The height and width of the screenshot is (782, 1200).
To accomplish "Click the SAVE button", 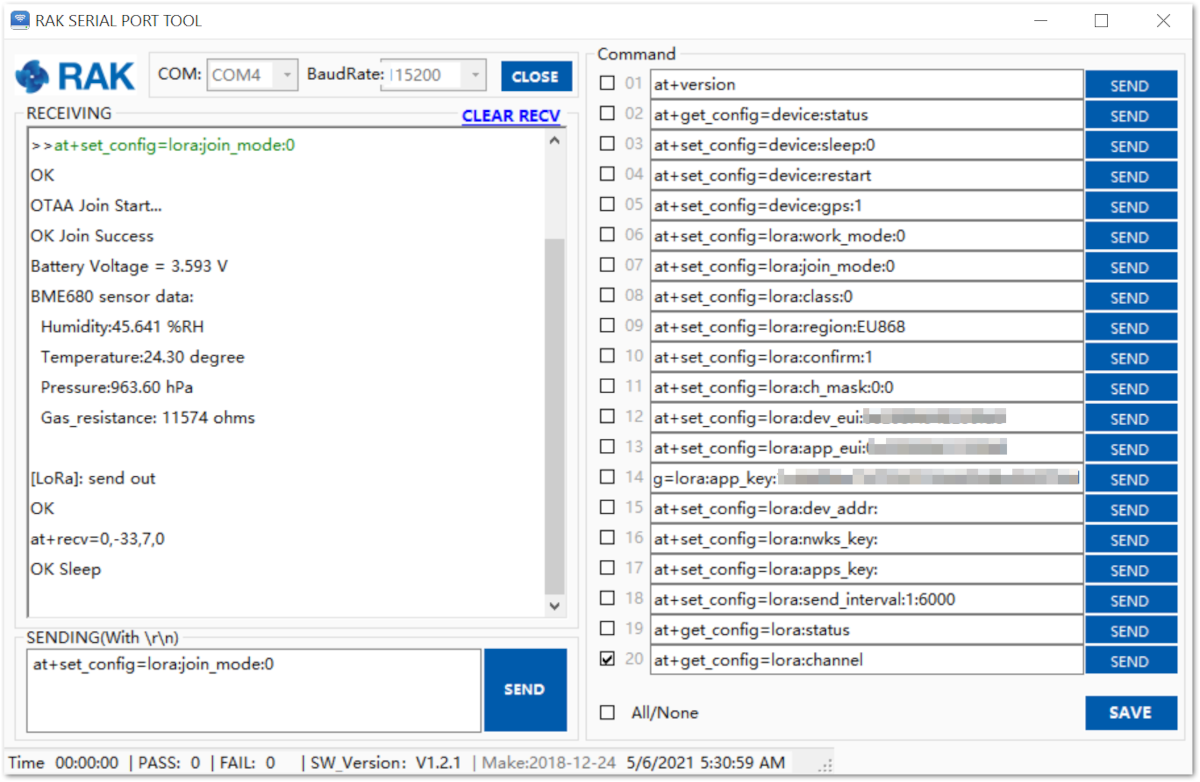I will tap(1130, 713).
